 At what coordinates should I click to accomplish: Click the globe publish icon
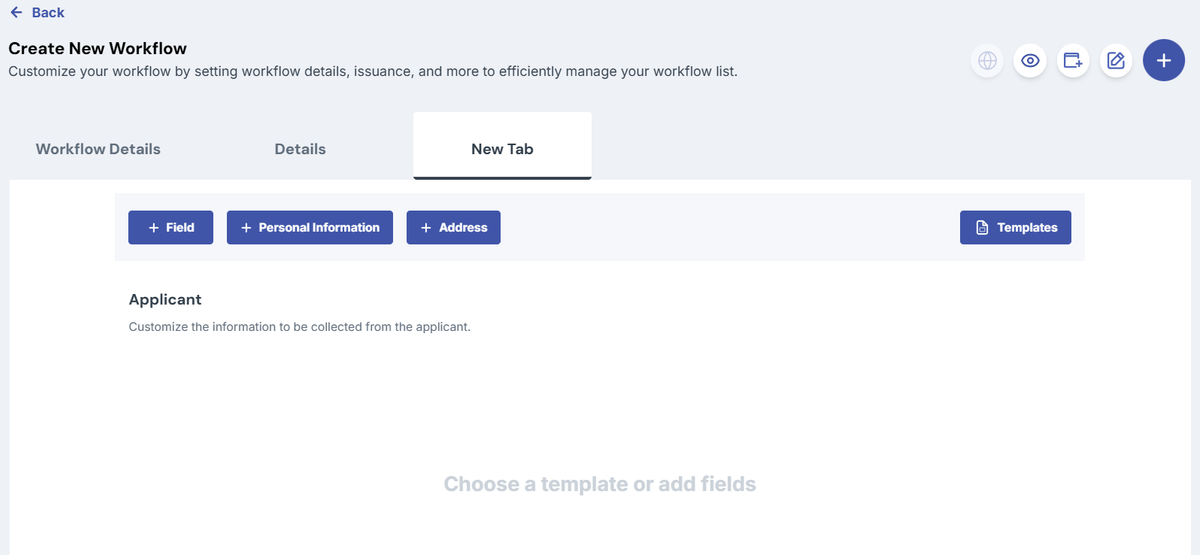tap(987, 61)
